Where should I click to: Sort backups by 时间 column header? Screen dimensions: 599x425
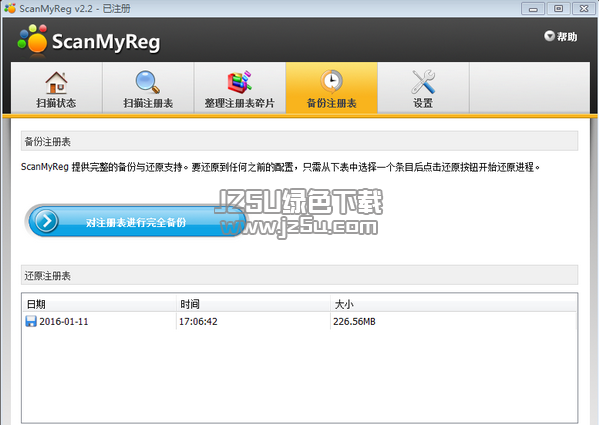(253, 304)
